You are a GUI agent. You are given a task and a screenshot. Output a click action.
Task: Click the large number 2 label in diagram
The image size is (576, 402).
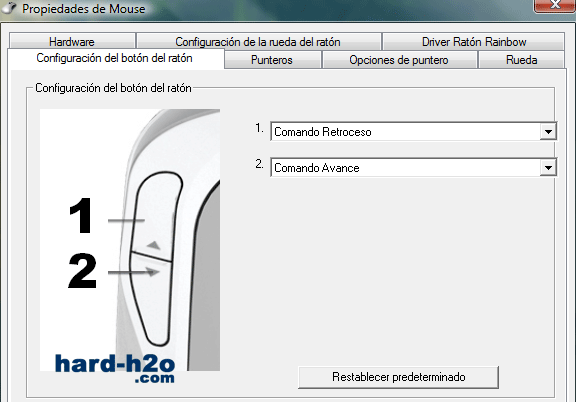(x=82, y=270)
